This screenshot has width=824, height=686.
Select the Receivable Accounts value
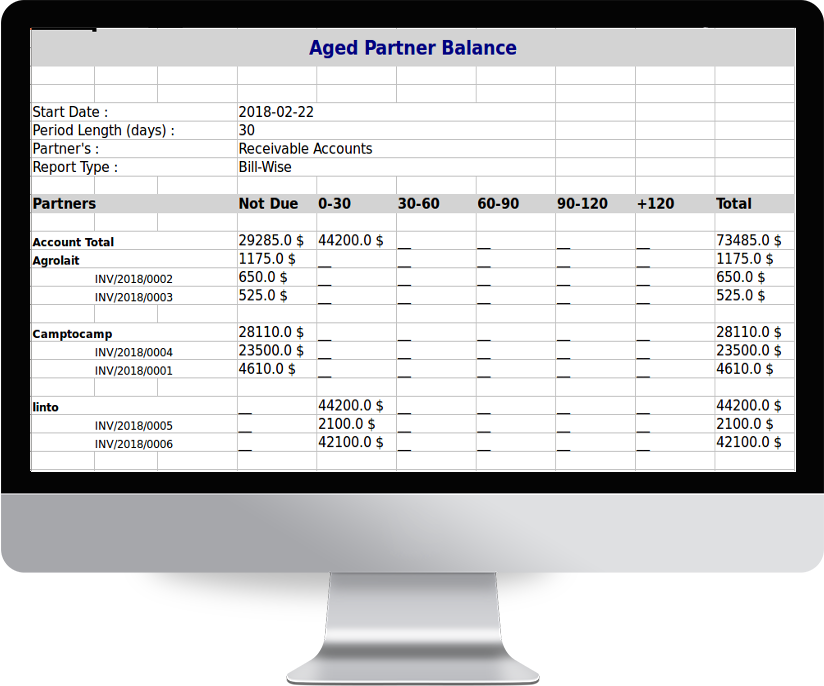pos(305,149)
